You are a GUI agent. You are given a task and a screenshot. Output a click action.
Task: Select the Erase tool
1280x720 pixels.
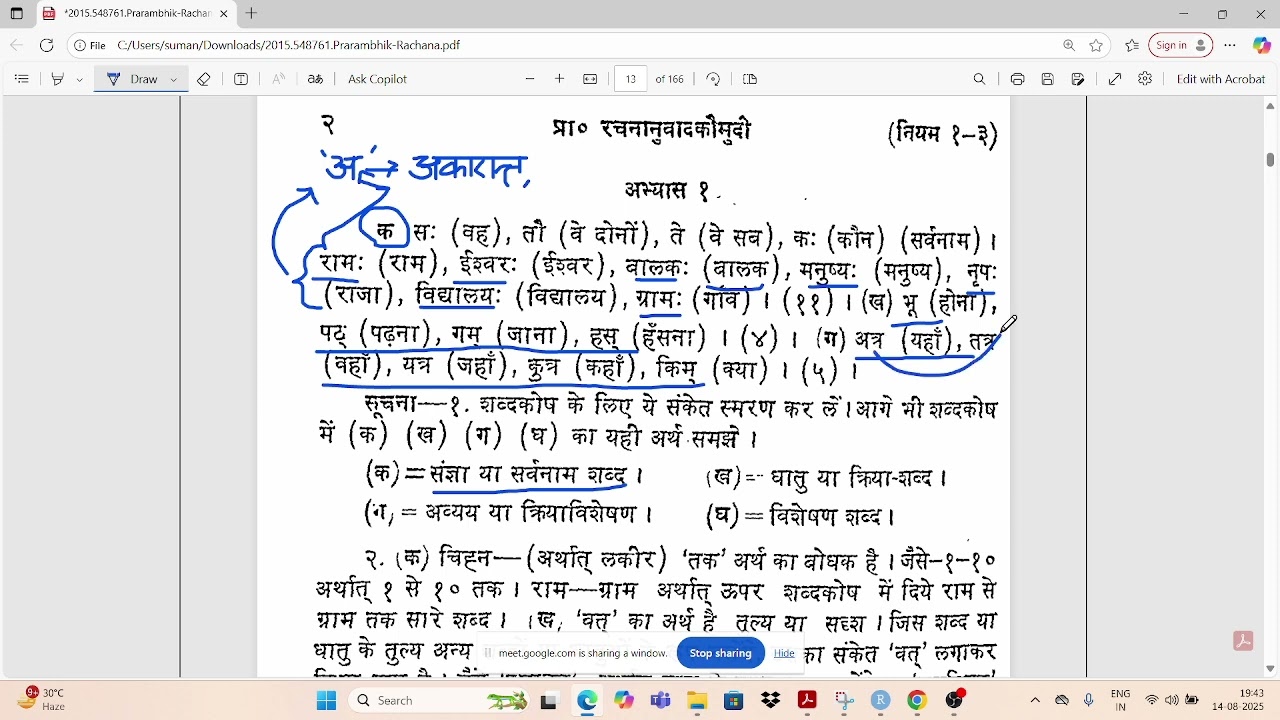coord(204,79)
